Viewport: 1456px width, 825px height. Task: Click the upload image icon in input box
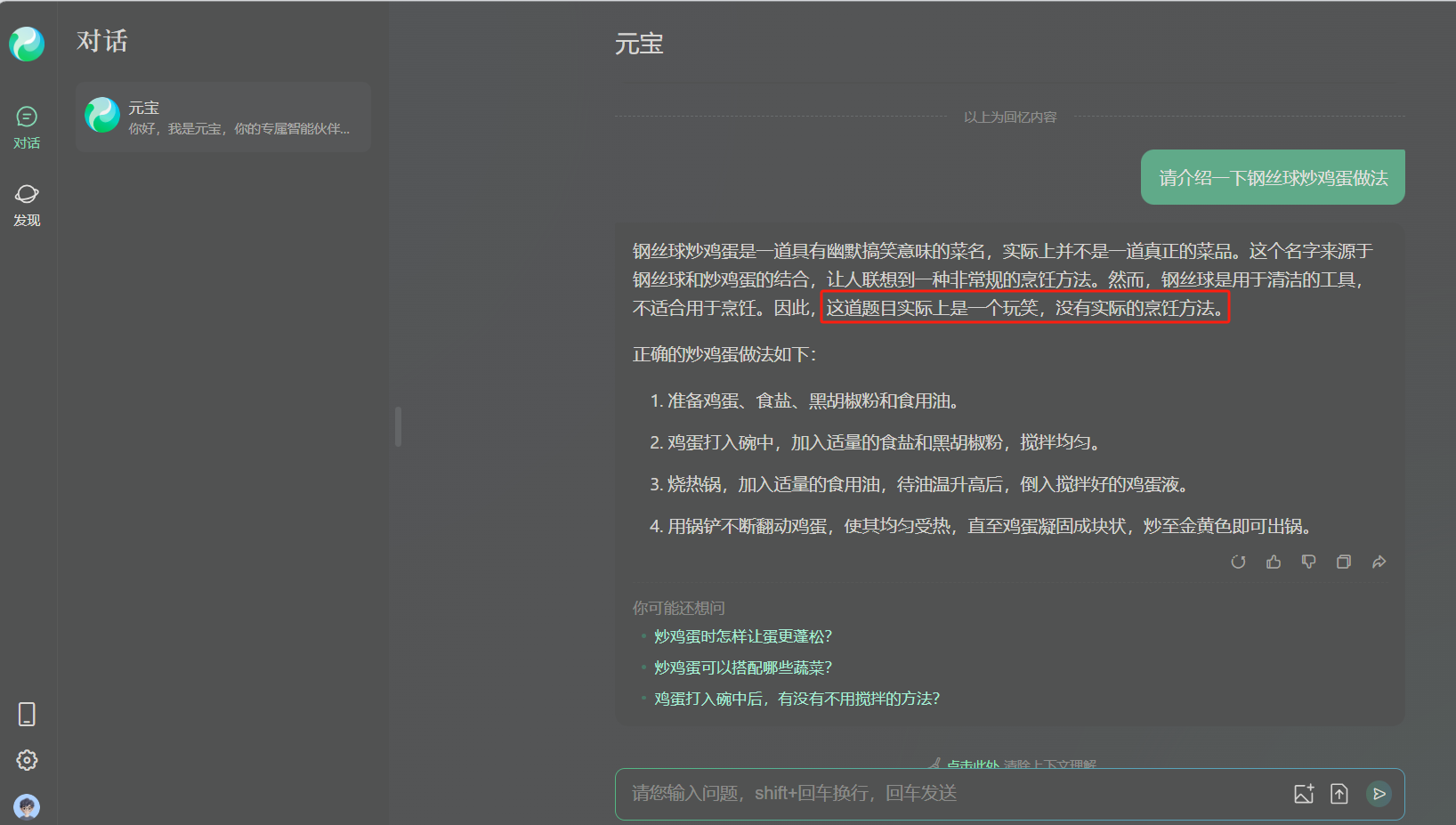[1304, 794]
